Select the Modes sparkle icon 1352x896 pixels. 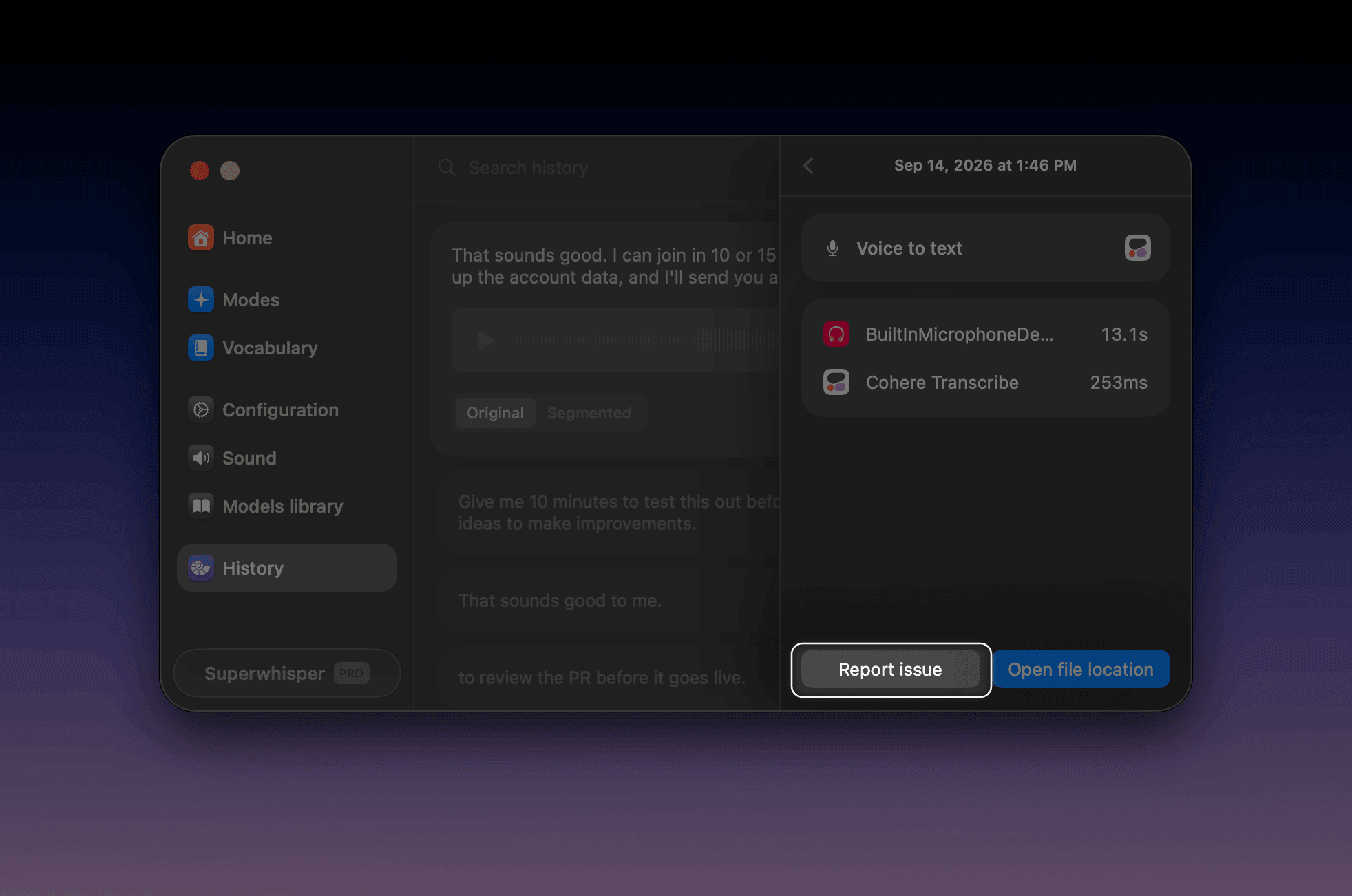[201, 300]
